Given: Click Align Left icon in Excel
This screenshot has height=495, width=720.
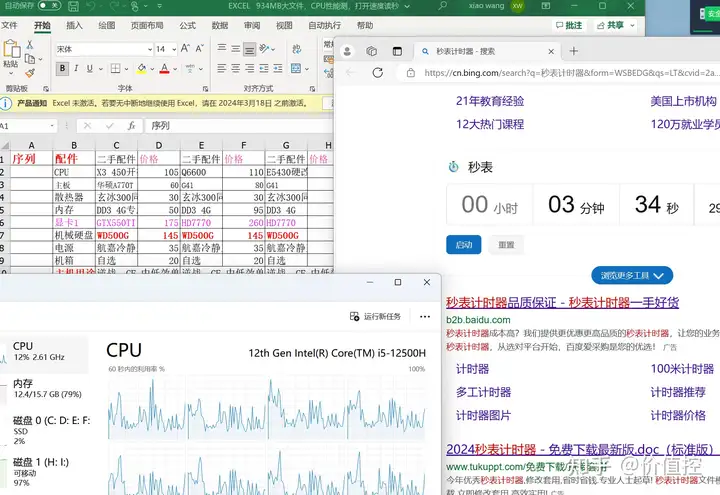Looking at the screenshot, I should pos(222,68).
